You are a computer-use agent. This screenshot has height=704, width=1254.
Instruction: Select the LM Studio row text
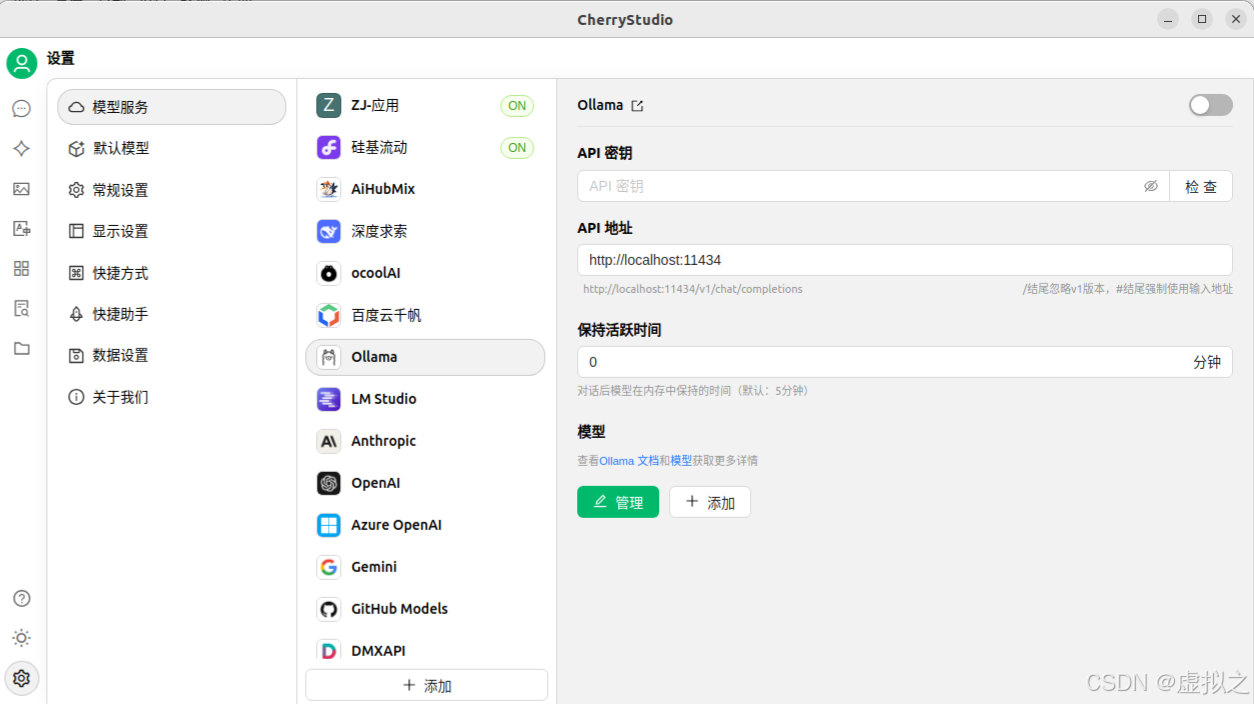pyautogui.click(x=384, y=399)
